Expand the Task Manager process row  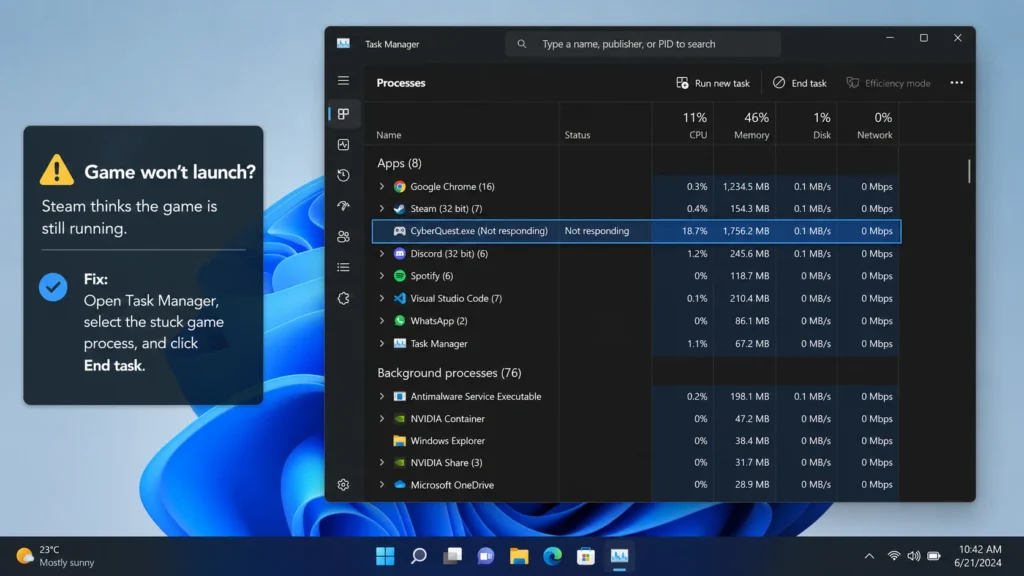click(x=382, y=344)
